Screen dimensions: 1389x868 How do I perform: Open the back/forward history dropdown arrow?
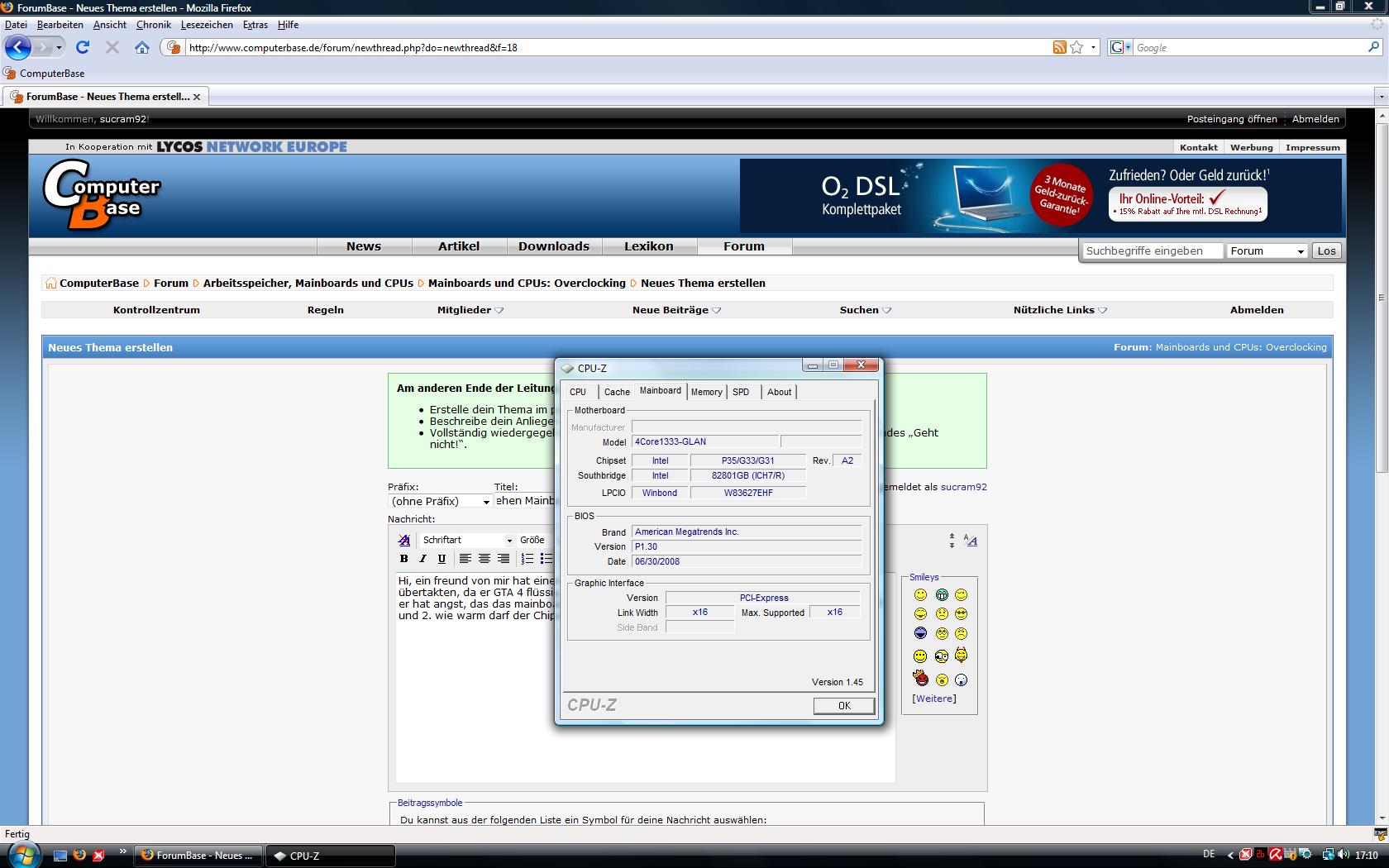point(59,47)
